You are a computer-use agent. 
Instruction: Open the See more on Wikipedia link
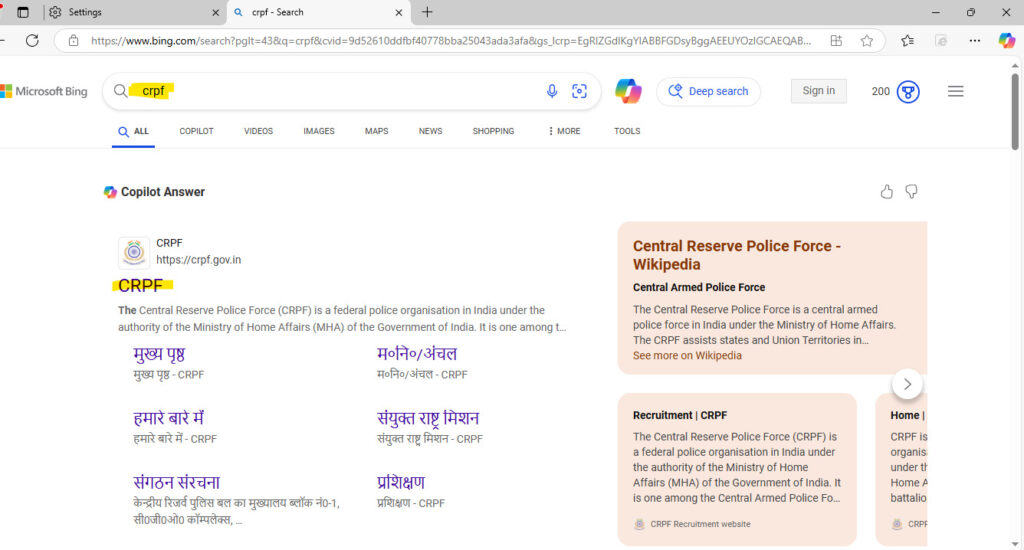(x=687, y=356)
